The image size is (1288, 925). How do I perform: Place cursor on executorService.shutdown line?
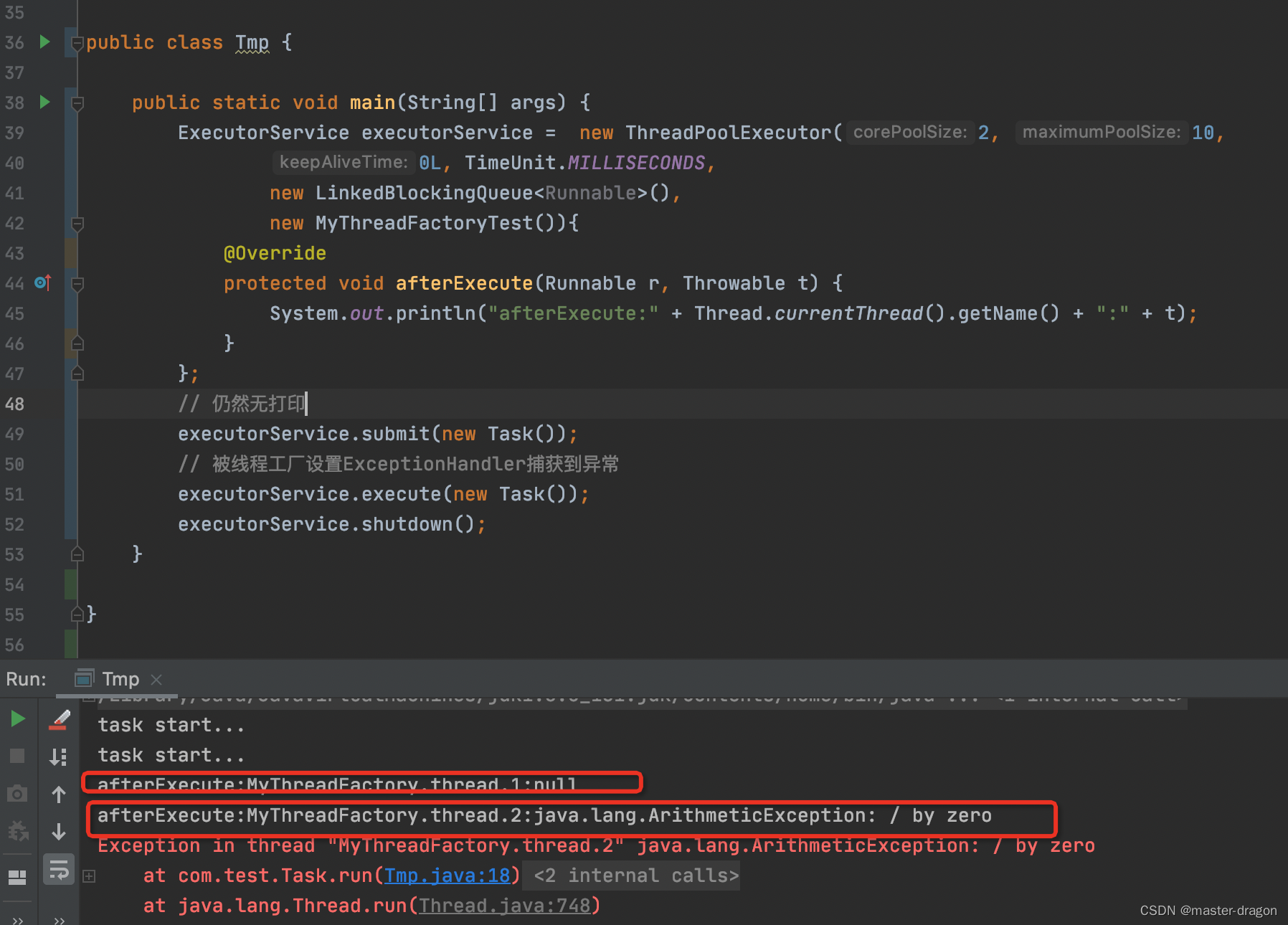(332, 524)
